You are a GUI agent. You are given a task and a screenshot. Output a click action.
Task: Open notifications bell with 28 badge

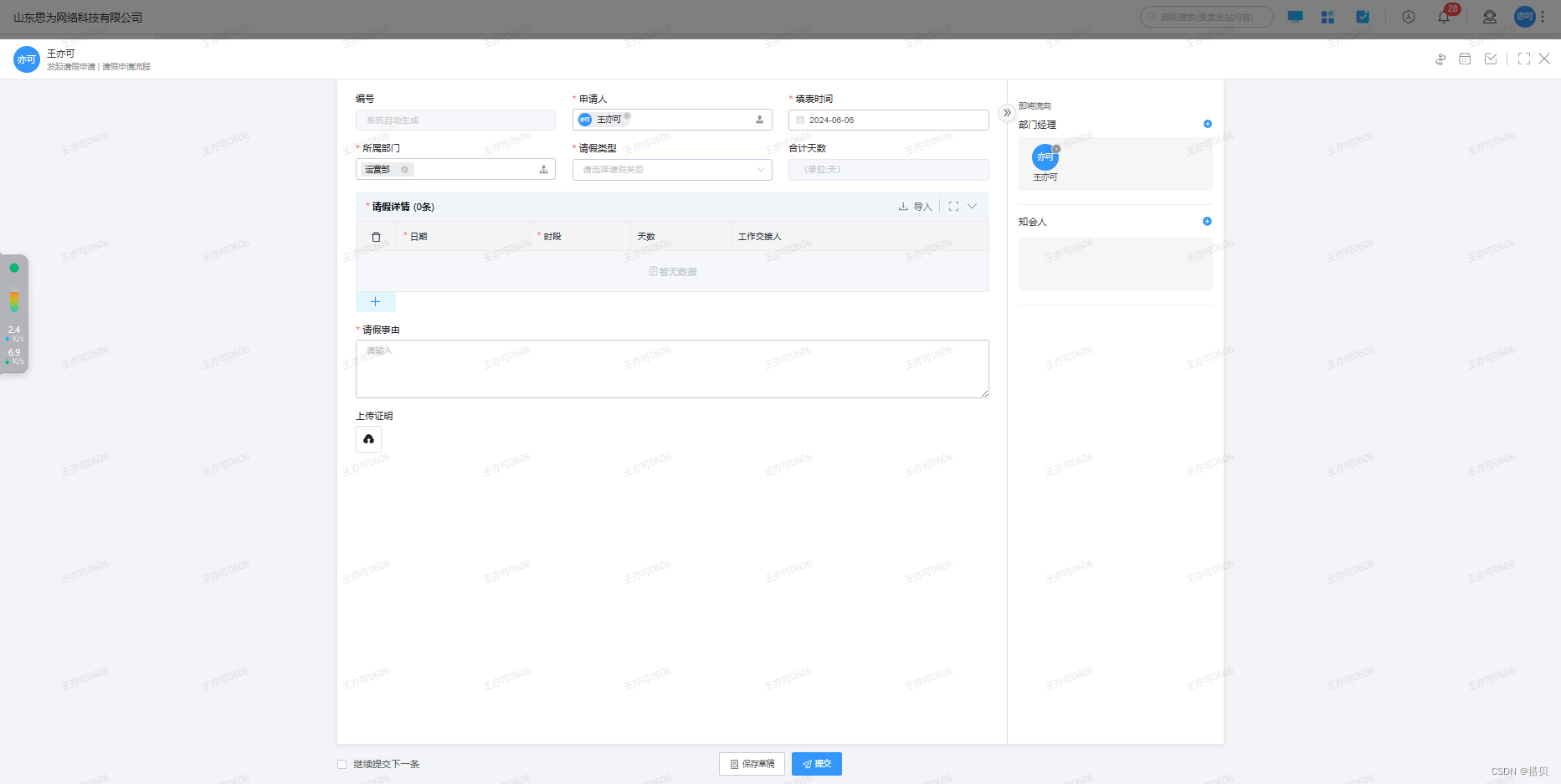[1445, 16]
